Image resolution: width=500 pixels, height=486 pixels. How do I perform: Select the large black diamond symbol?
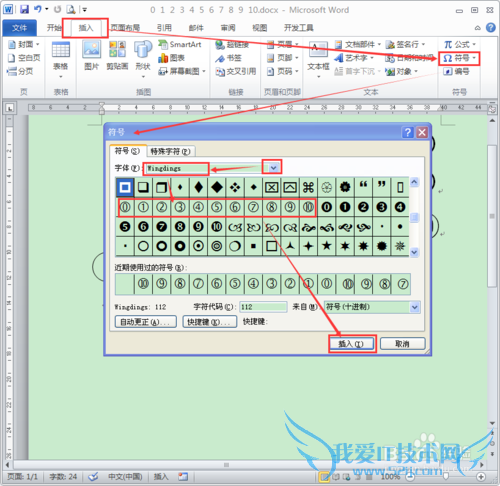tap(217, 187)
